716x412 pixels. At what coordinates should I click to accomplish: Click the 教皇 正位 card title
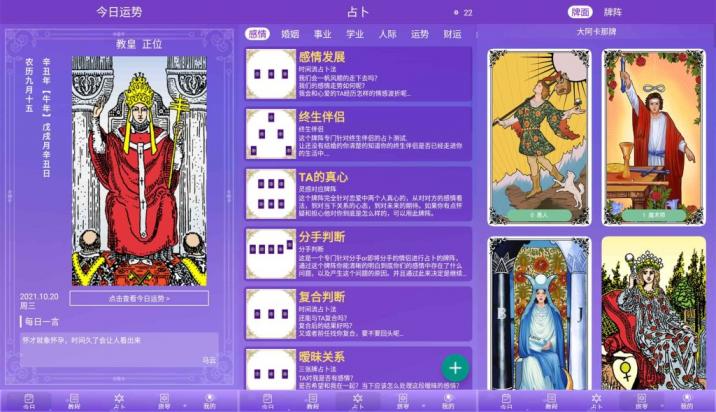[139, 44]
